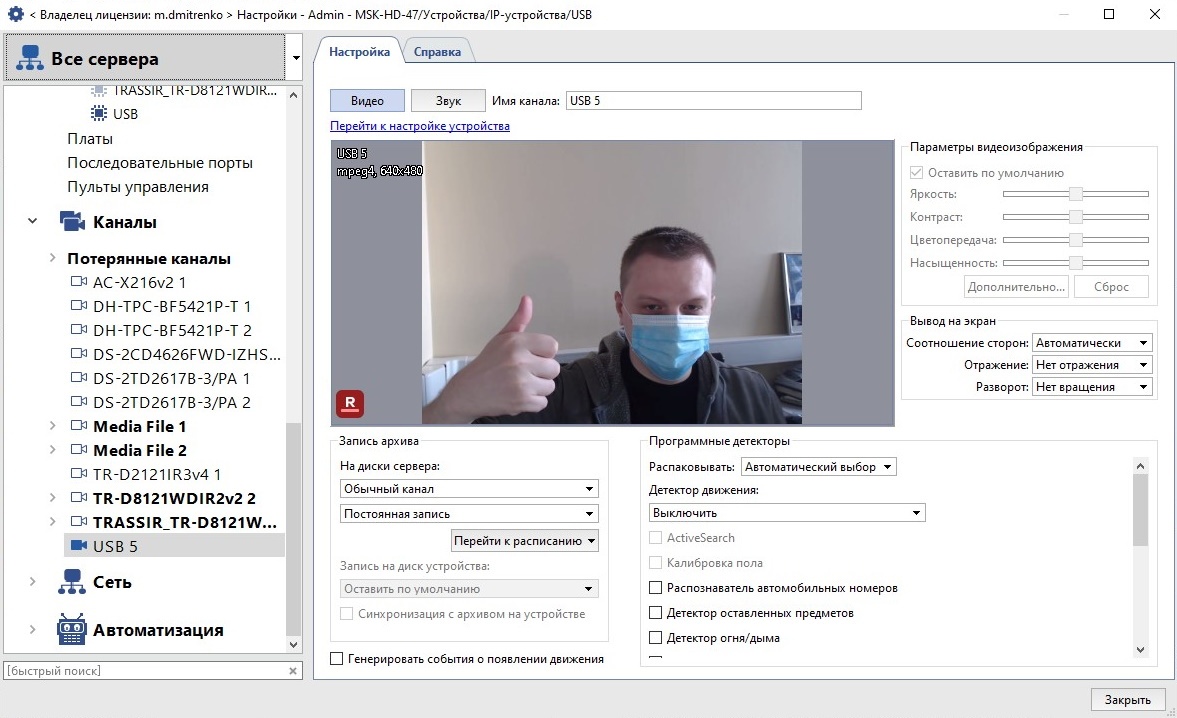Image resolution: width=1177 pixels, height=718 pixels.
Task: Open the Запись на диск устройства dropdown
Action: pos(469,589)
